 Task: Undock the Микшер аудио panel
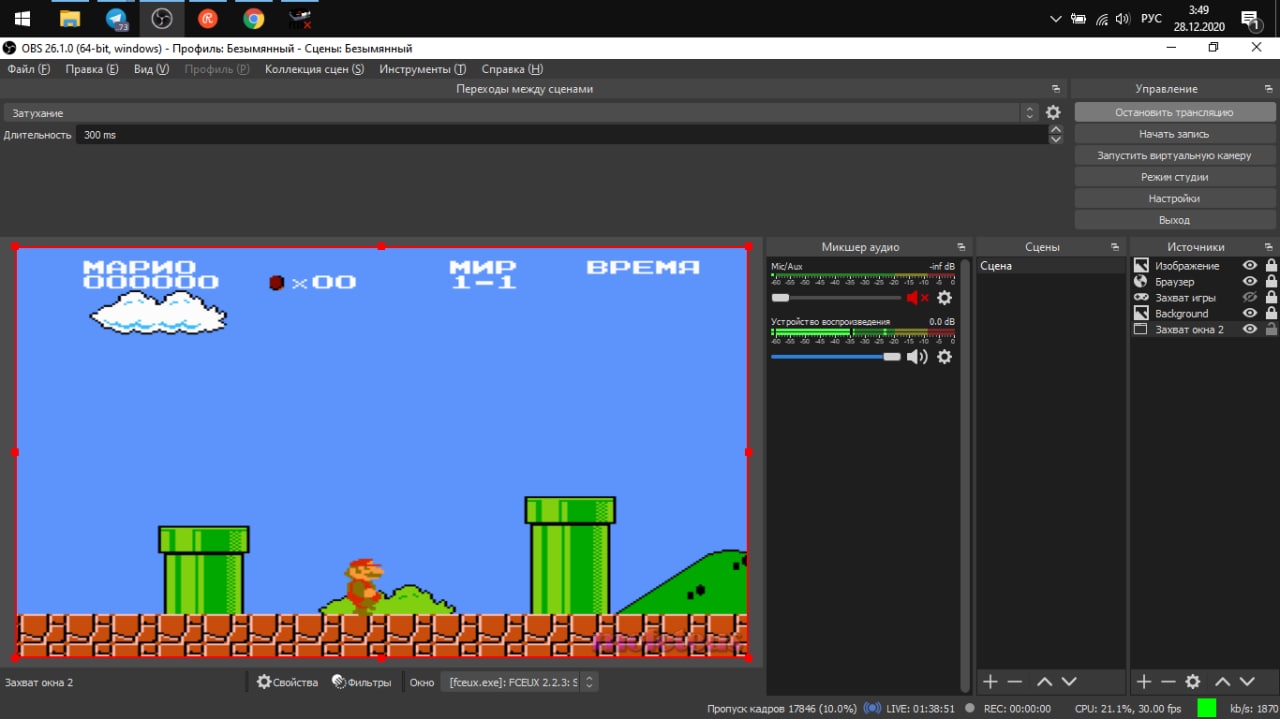coord(961,247)
